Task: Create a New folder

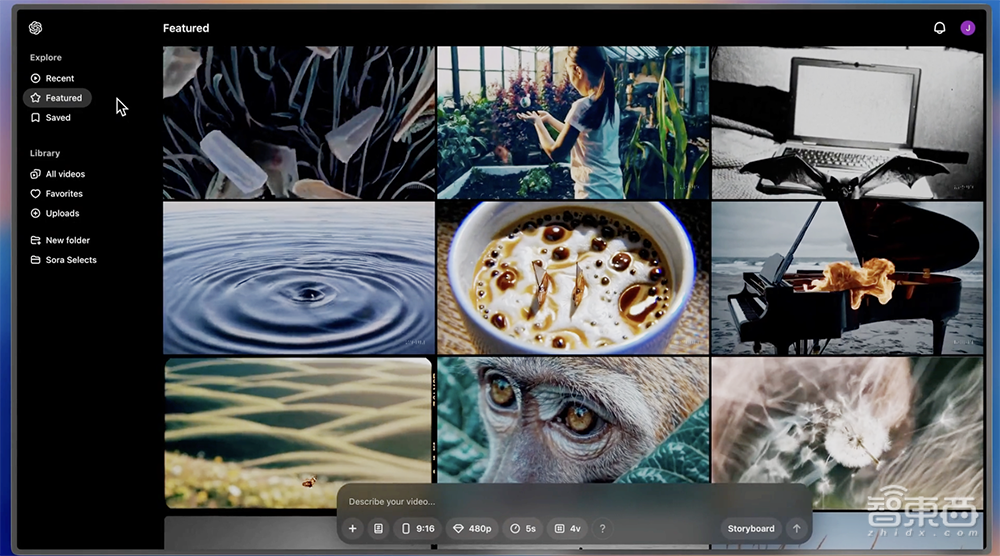Action: pyautogui.click(x=67, y=240)
